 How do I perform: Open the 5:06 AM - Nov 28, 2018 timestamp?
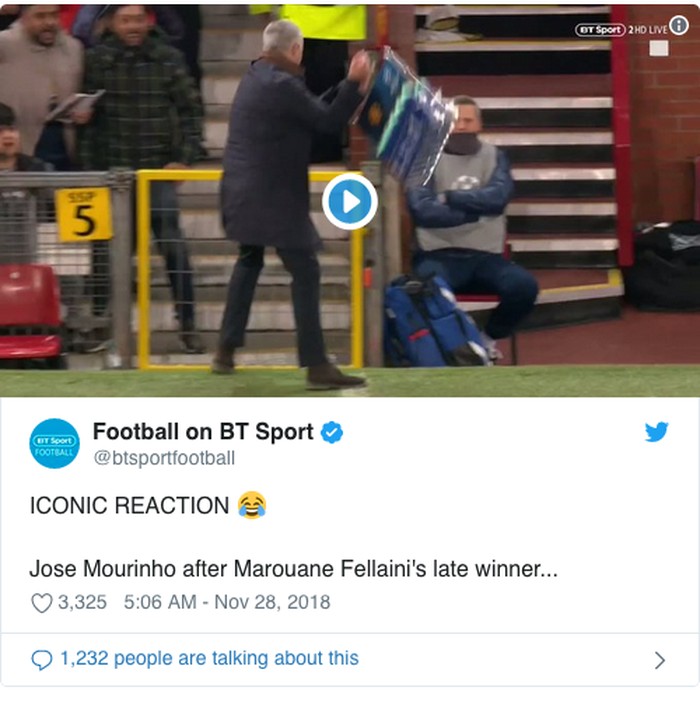(227, 602)
